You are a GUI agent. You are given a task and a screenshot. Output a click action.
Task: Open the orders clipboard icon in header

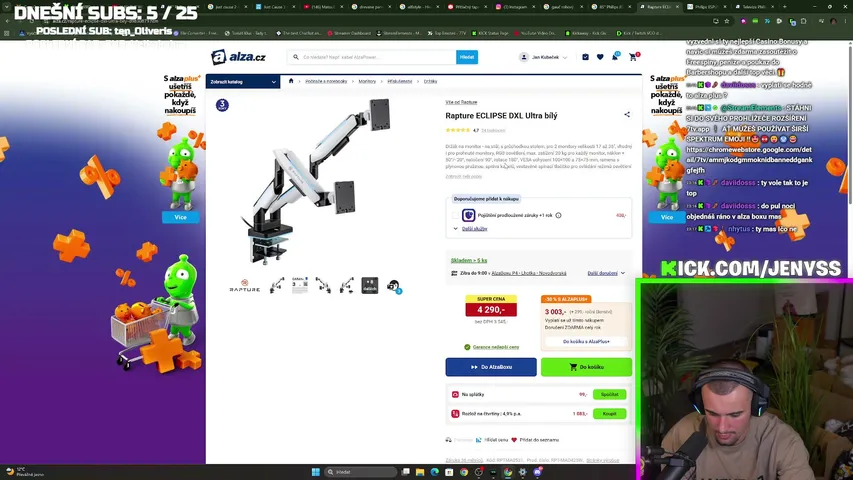pos(585,57)
